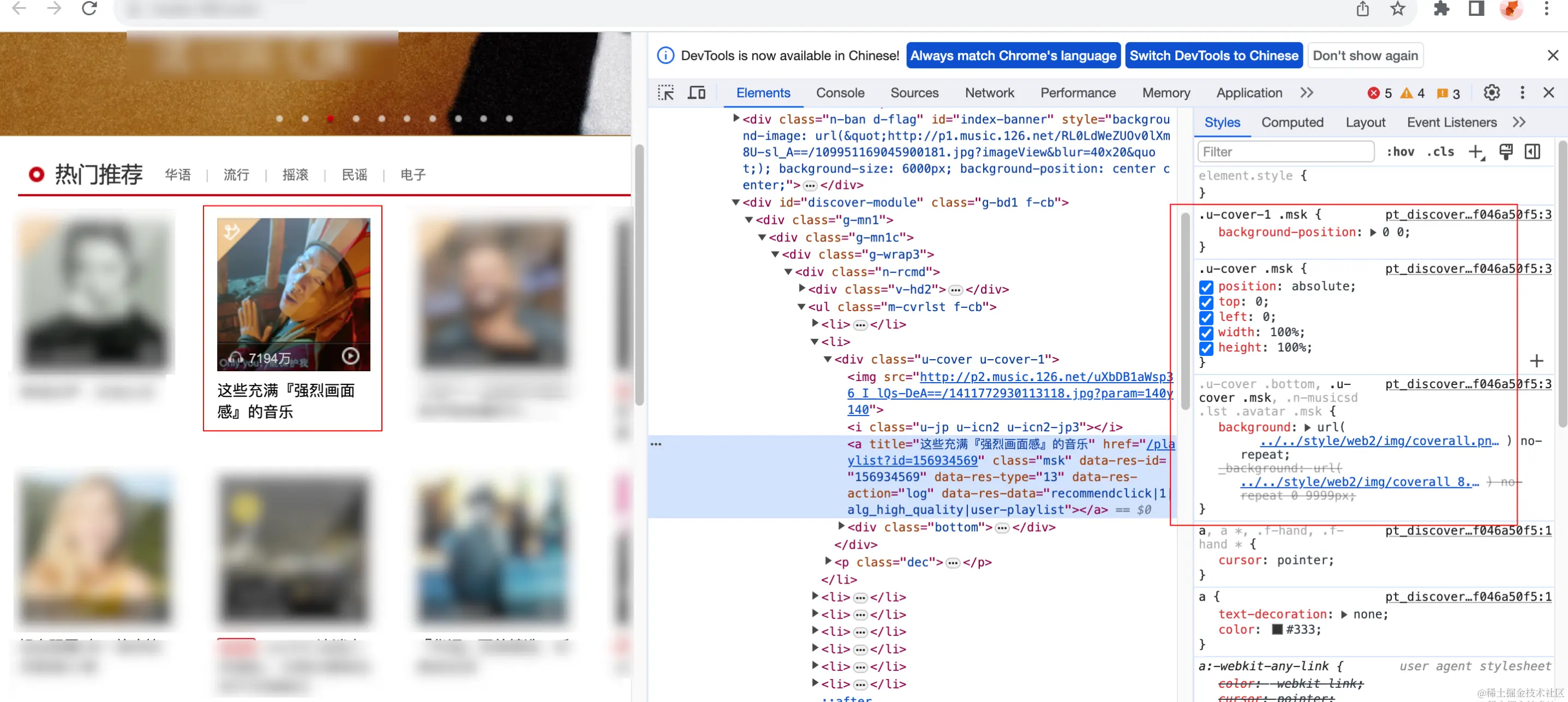Screen dimensions: 1568x702
Task: Open DevTools settings gear
Action: 1491,93
